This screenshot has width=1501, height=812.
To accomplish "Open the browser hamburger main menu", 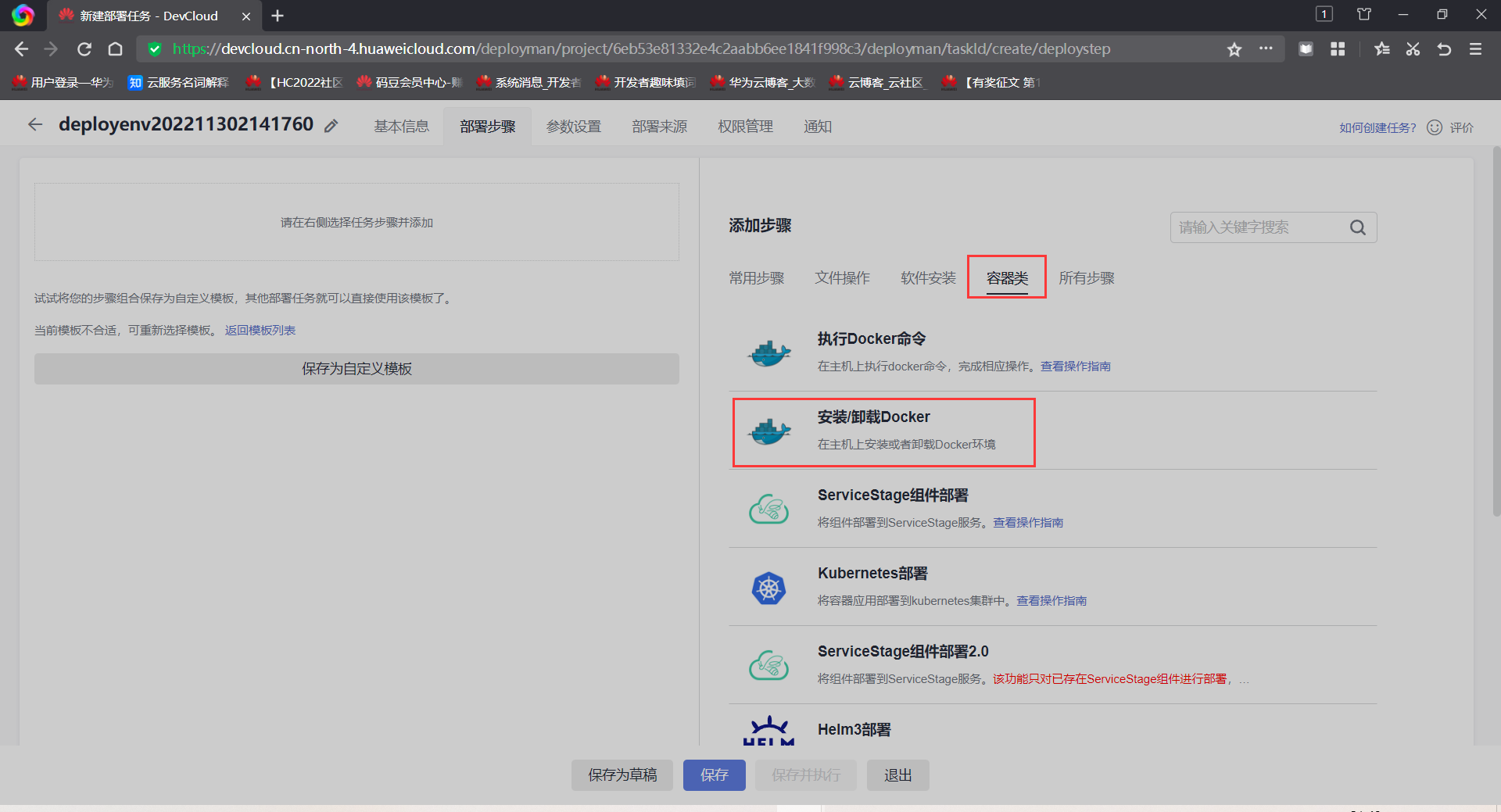I will 1475,49.
